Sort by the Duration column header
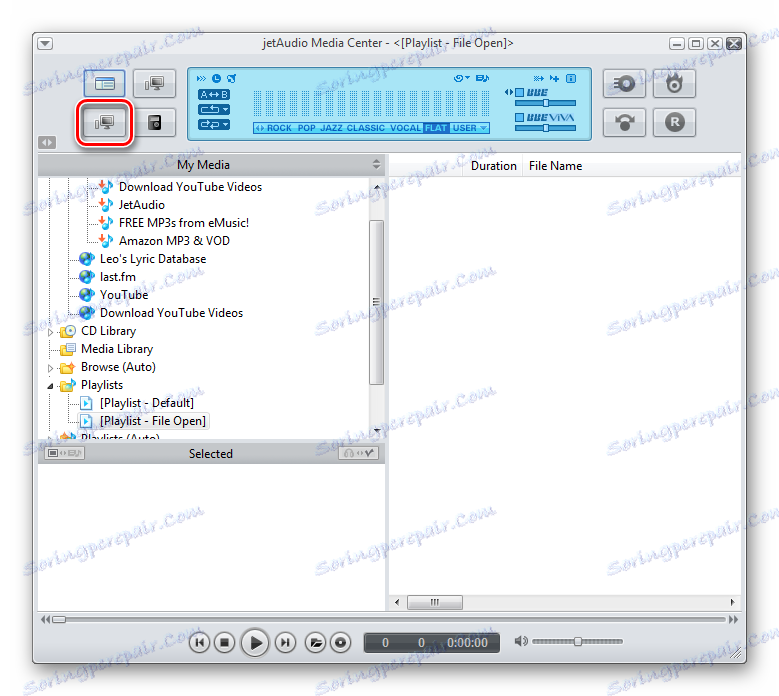Viewport: 779px width, 696px height. (x=493, y=166)
